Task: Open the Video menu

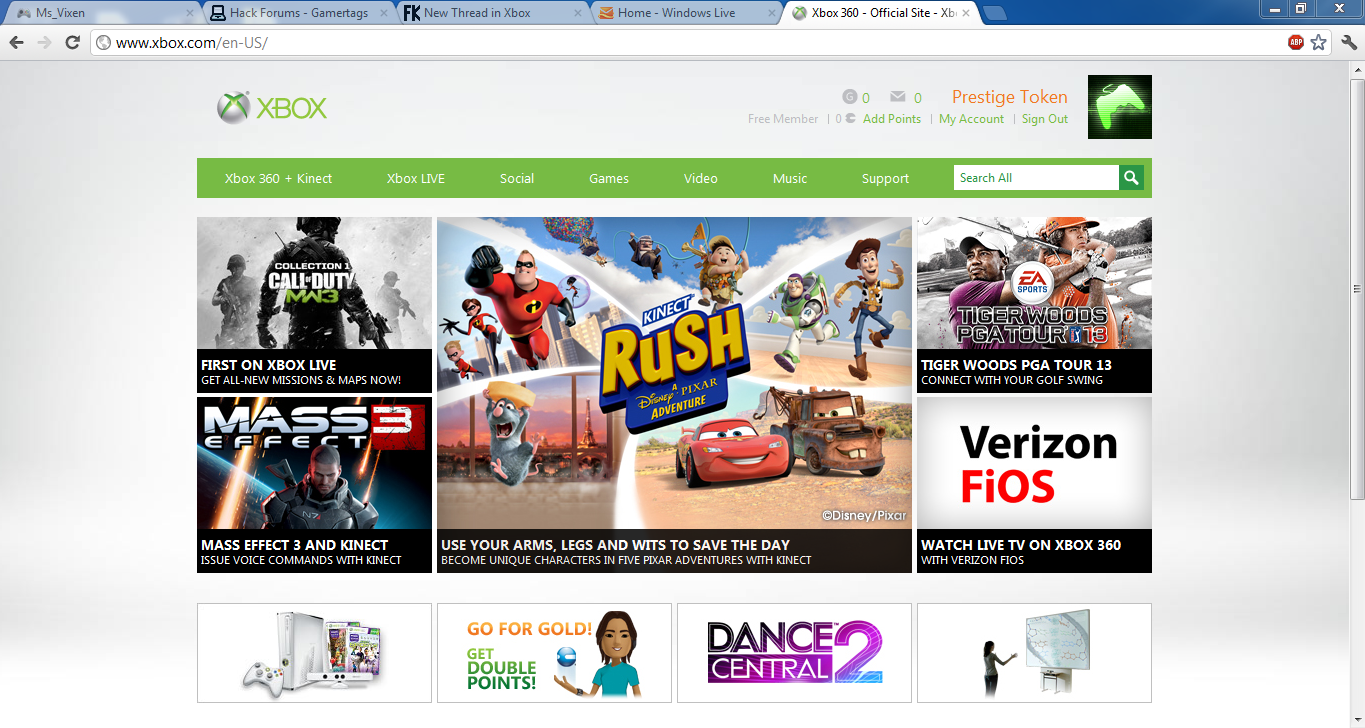Action: pyautogui.click(x=701, y=178)
